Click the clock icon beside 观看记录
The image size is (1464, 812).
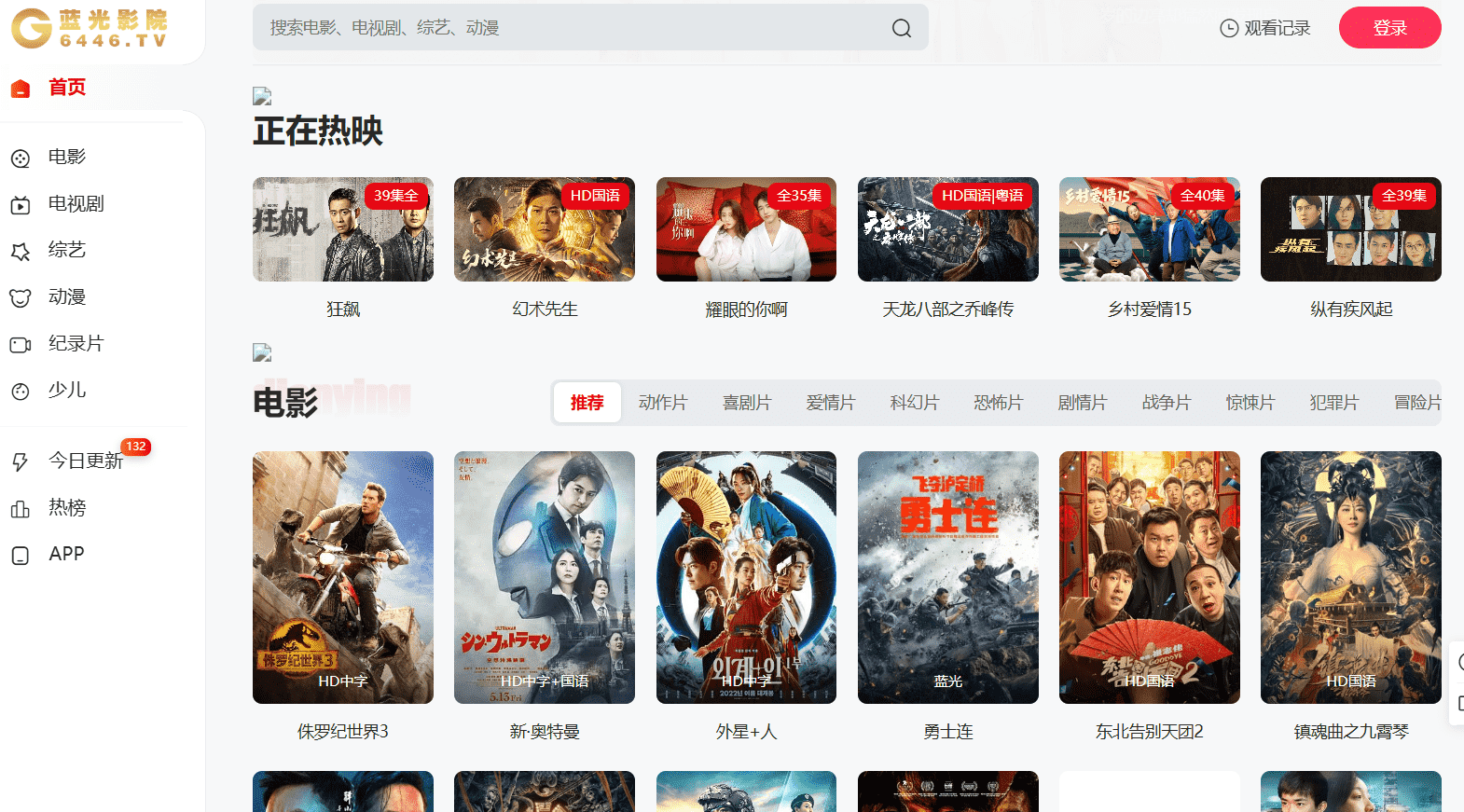[1229, 29]
